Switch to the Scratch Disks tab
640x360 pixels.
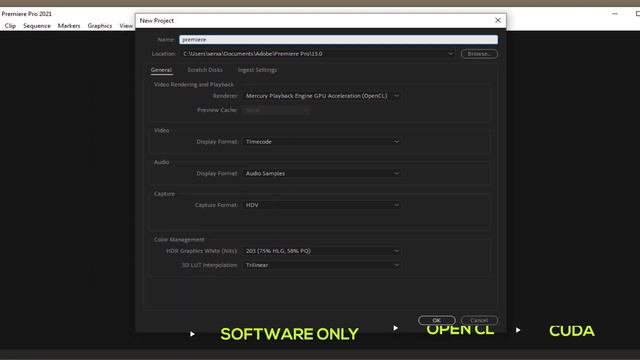(205, 70)
